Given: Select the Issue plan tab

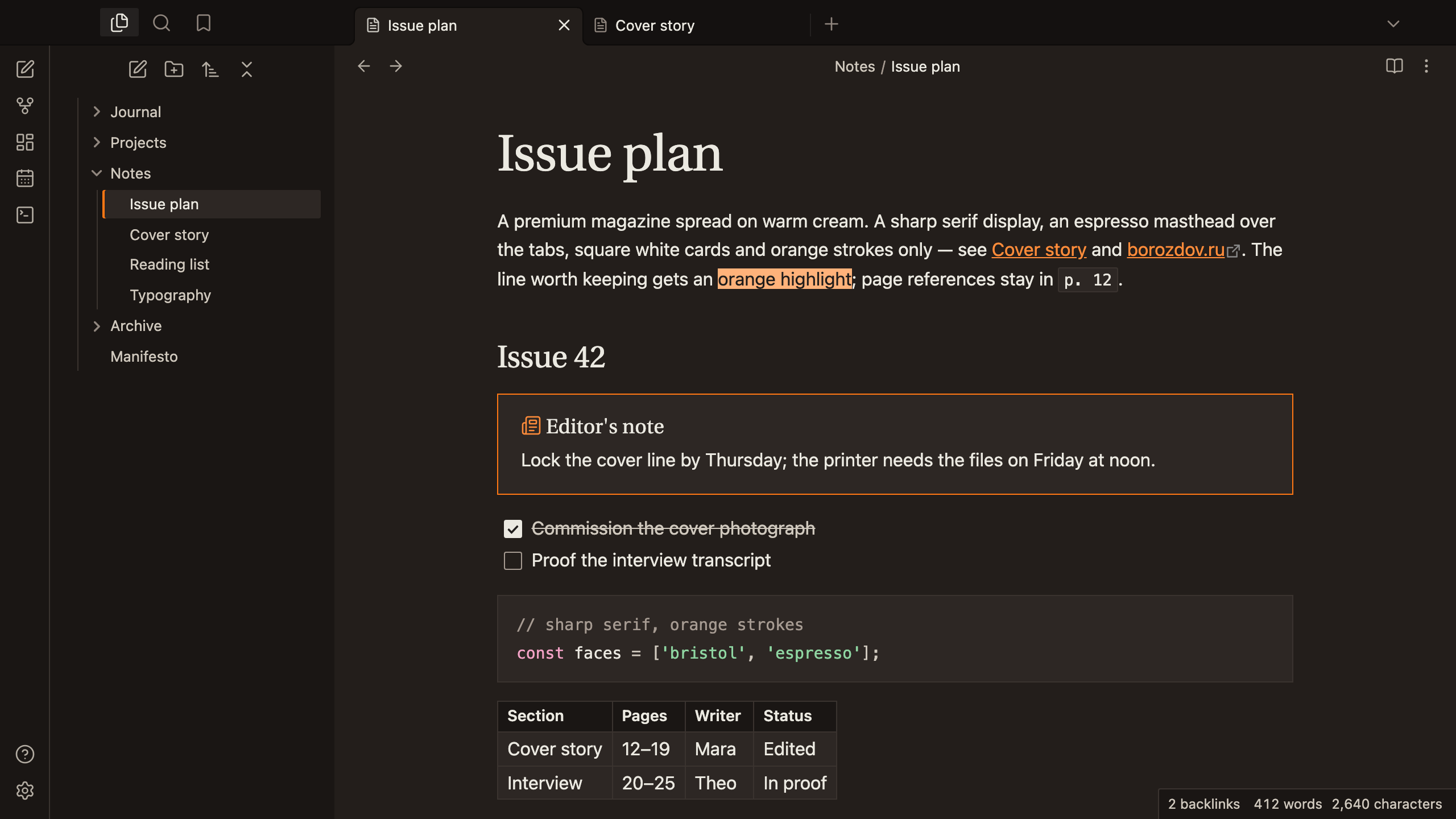Looking at the screenshot, I should [469, 26].
